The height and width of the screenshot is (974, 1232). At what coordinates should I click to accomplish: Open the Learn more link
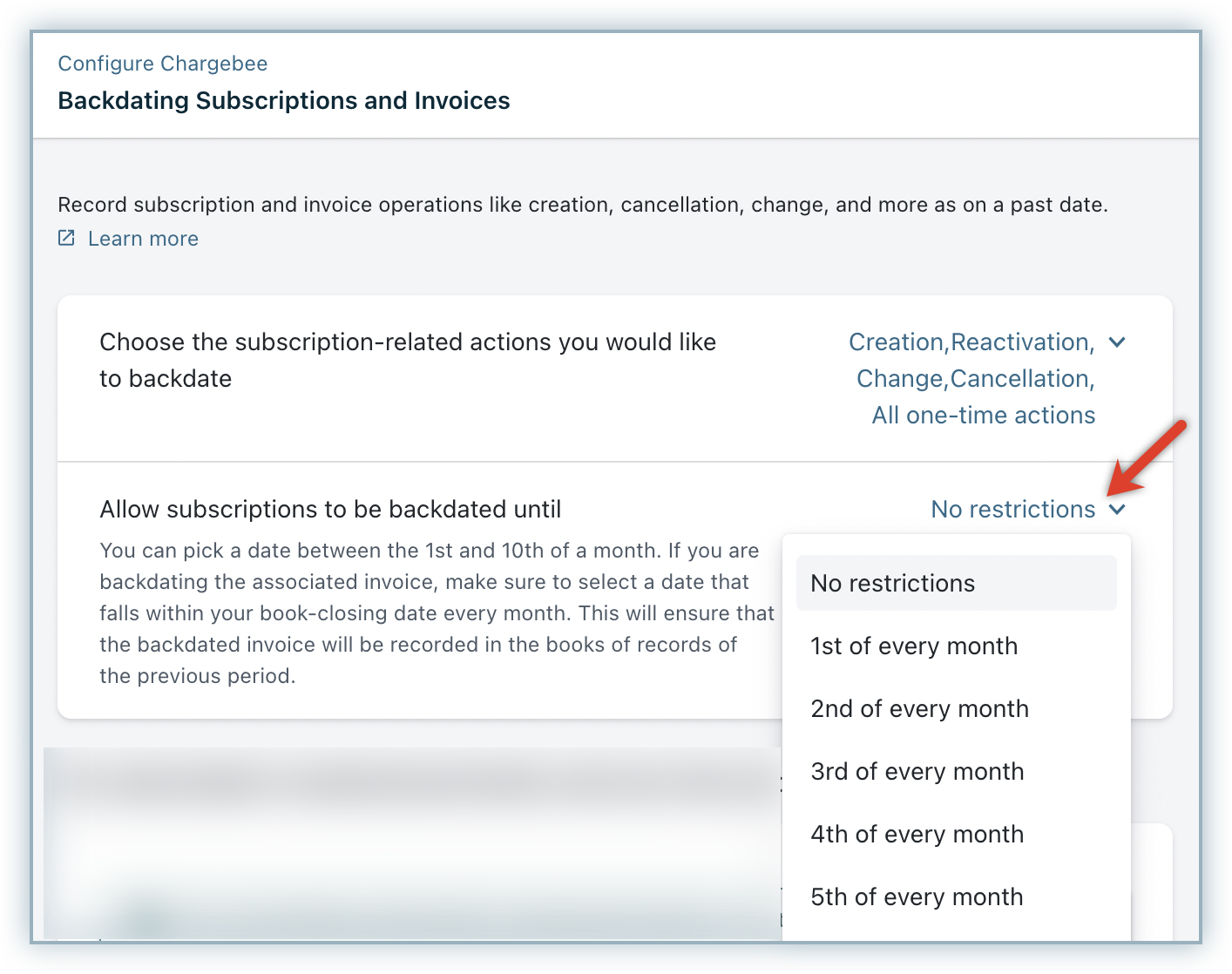[x=143, y=239]
